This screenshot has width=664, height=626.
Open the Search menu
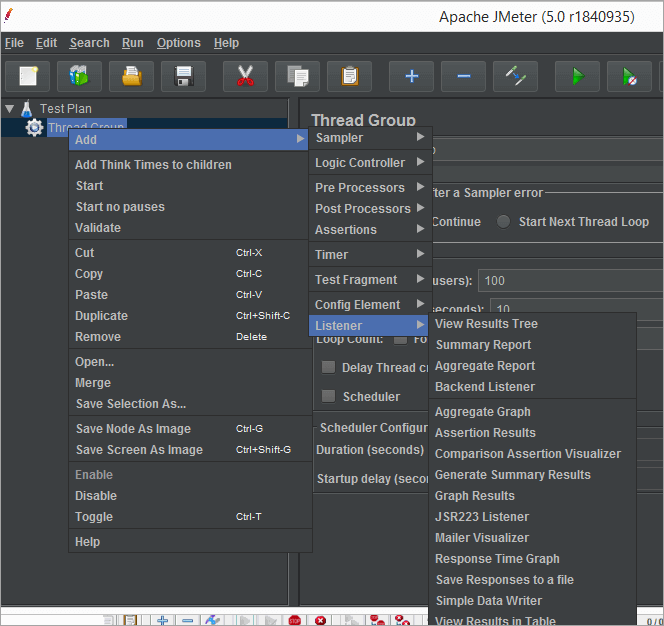(89, 43)
